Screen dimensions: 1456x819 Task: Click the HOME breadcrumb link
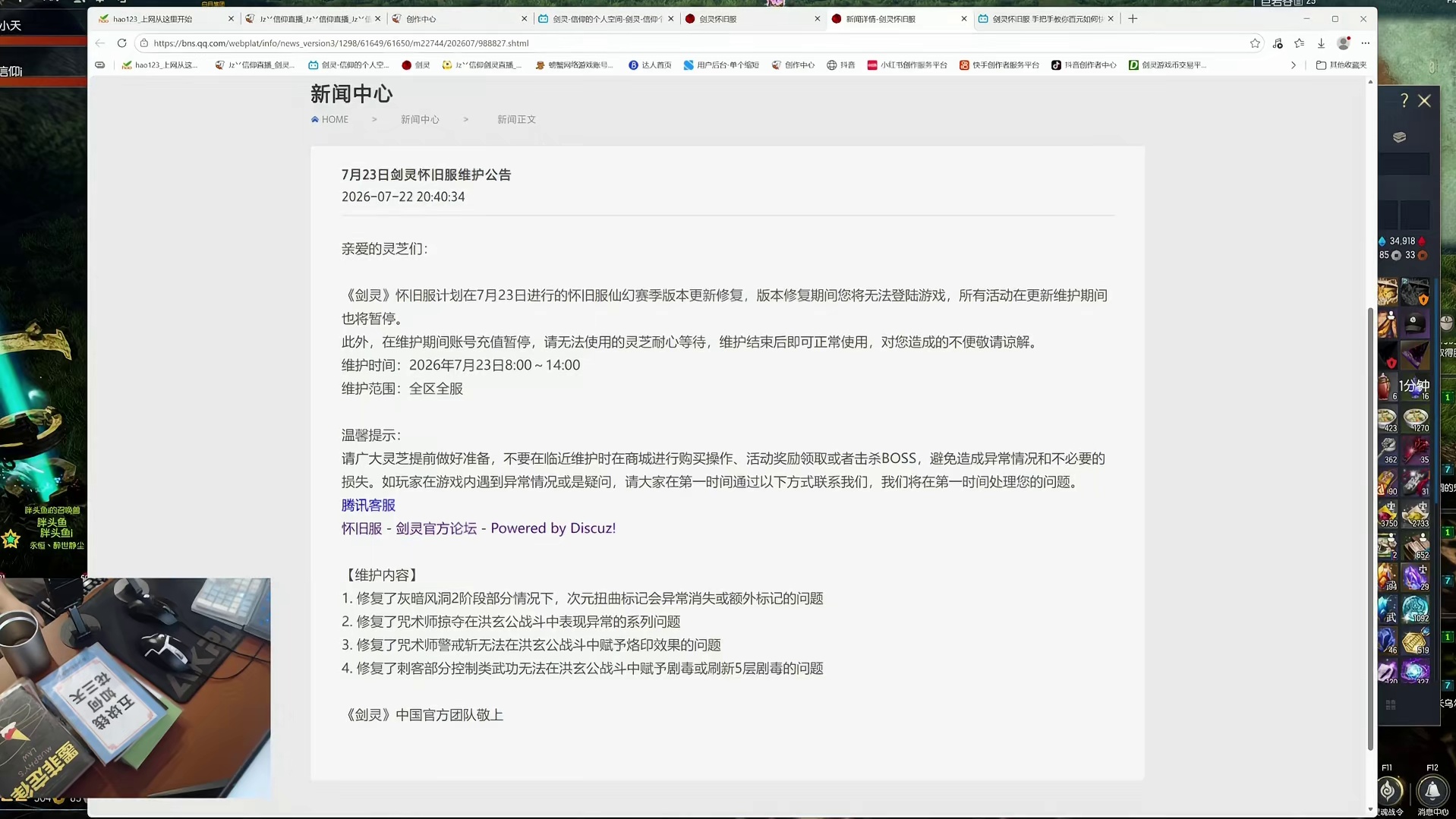point(329,120)
